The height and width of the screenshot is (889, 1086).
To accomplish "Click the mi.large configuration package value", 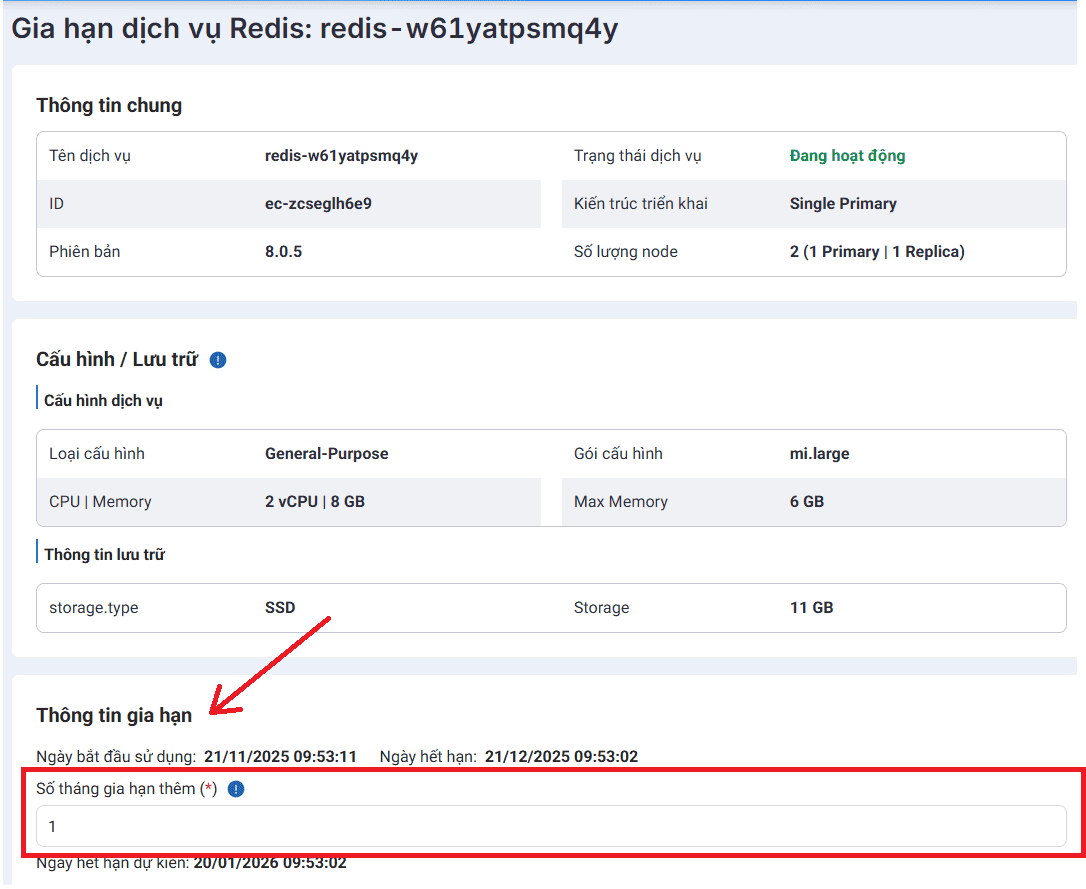I will (x=819, y=454).
